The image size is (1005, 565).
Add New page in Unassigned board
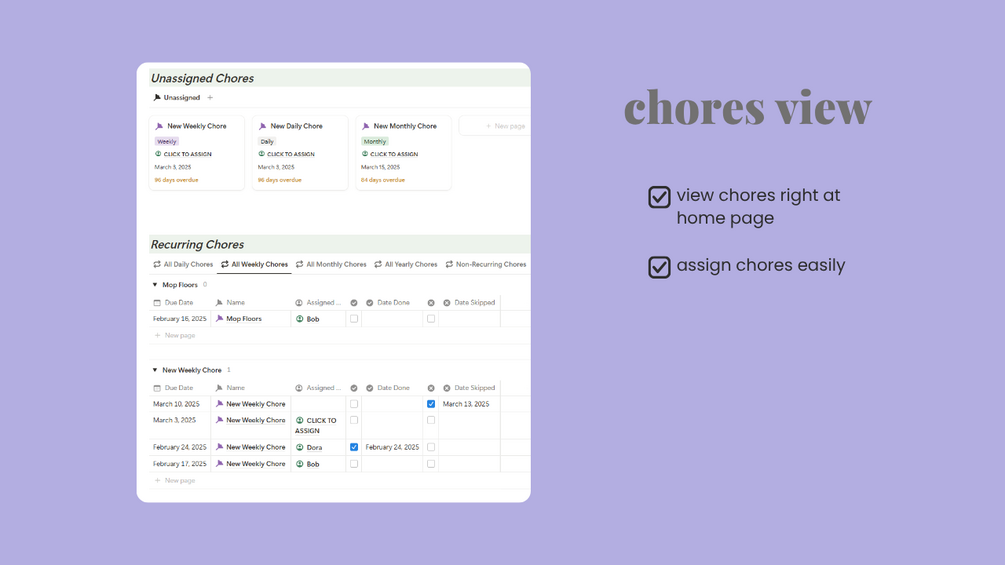coord(505,126)
